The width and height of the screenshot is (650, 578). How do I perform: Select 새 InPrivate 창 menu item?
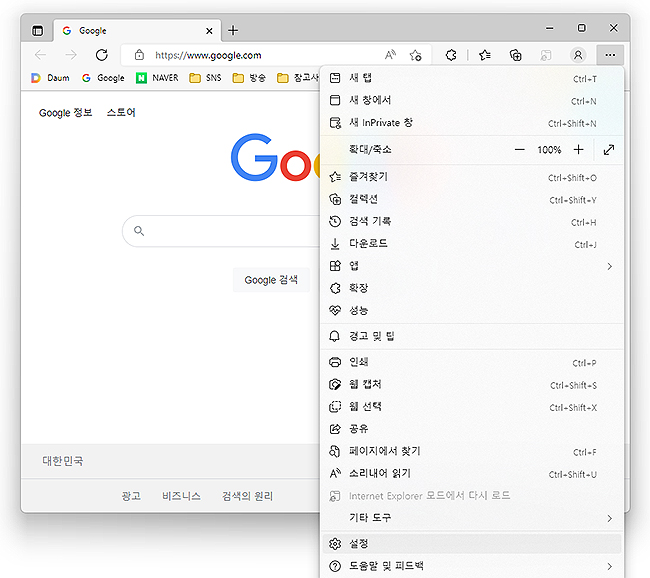click(472, 123)
